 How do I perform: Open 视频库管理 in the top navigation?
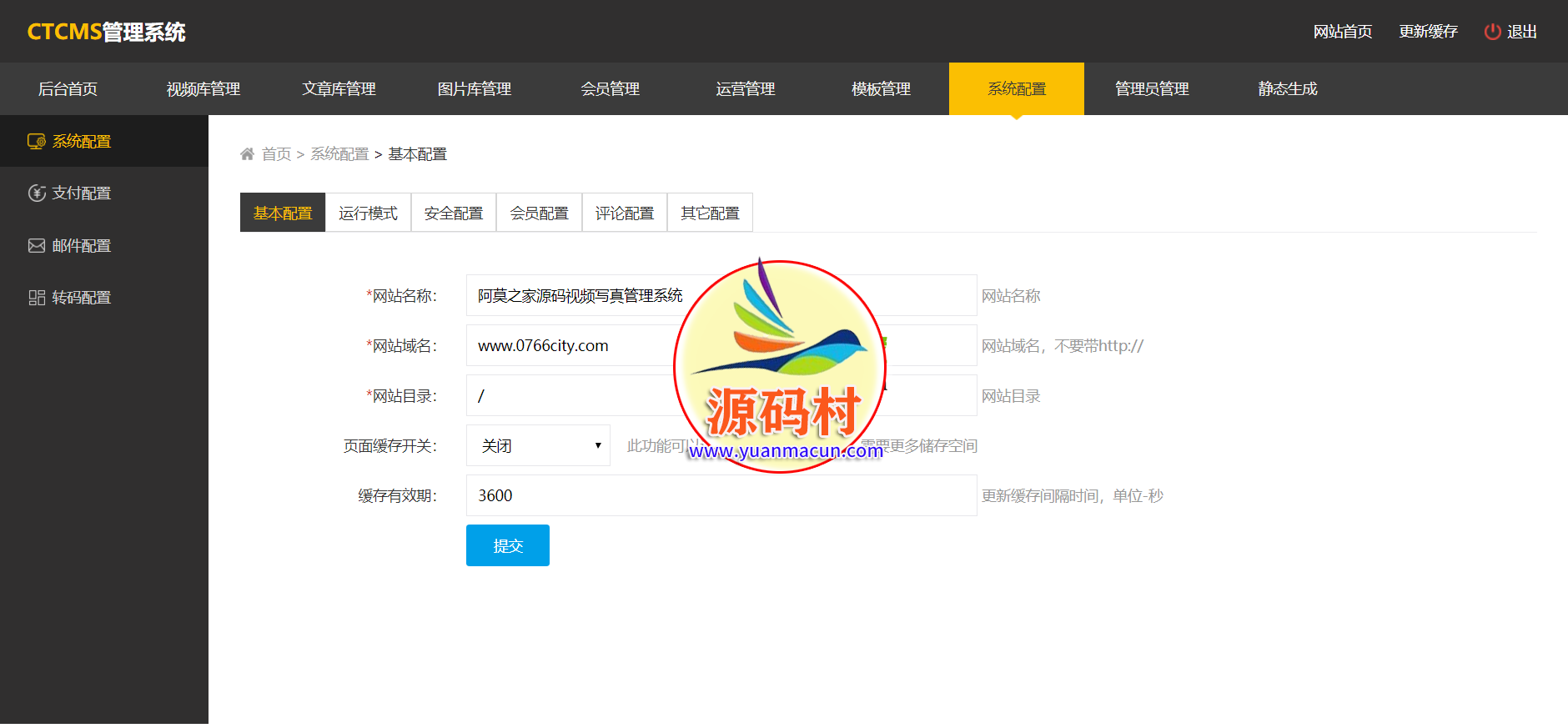[203, 89]
